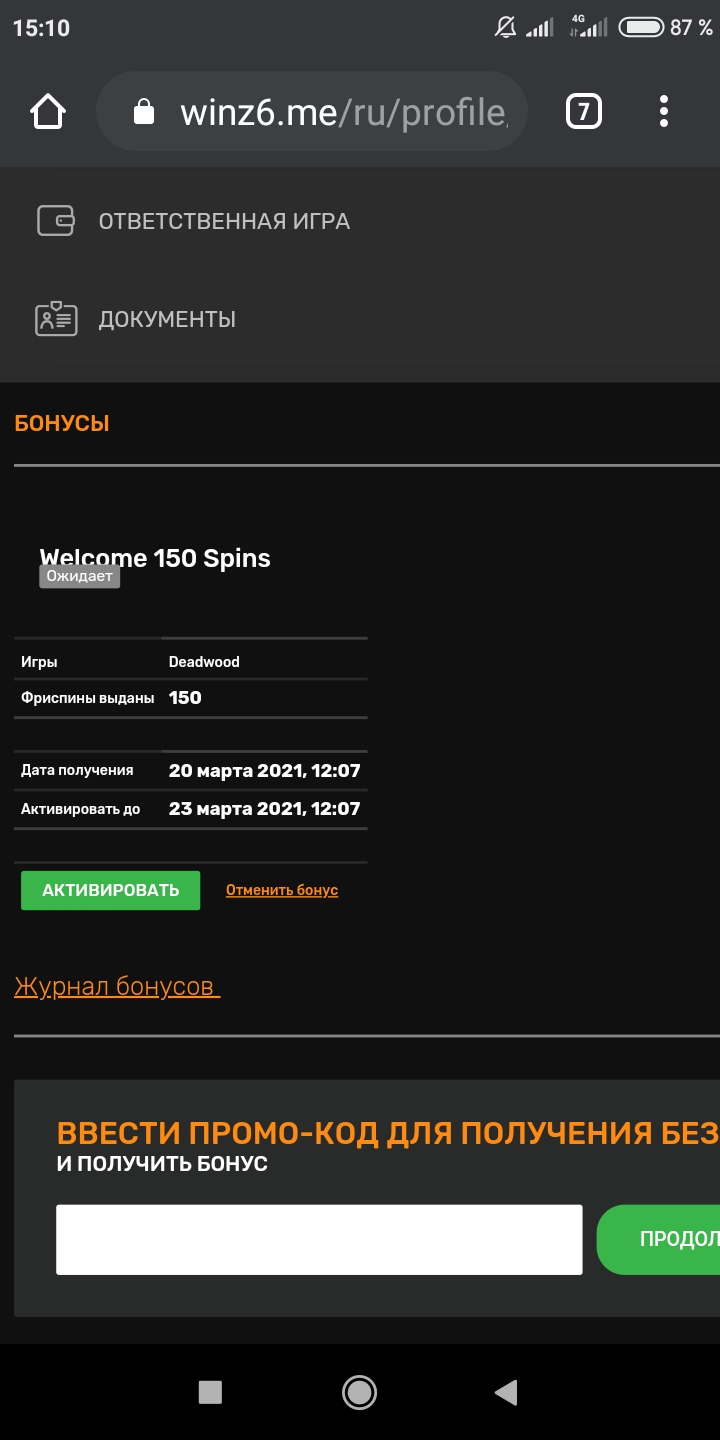The width and height of the screenshot is (720, 1440).
Task: Click the Активировать до label
Action: pos(80,809)
